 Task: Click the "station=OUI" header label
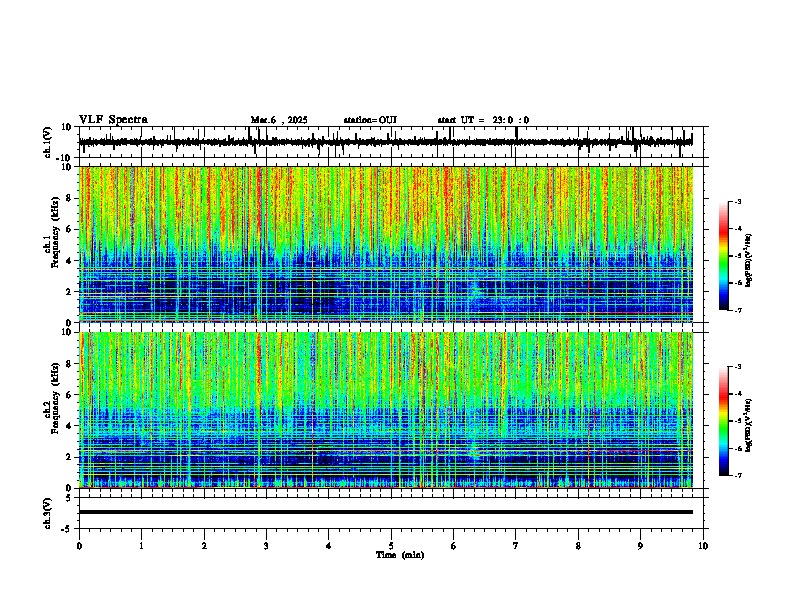tap(370, 120)
